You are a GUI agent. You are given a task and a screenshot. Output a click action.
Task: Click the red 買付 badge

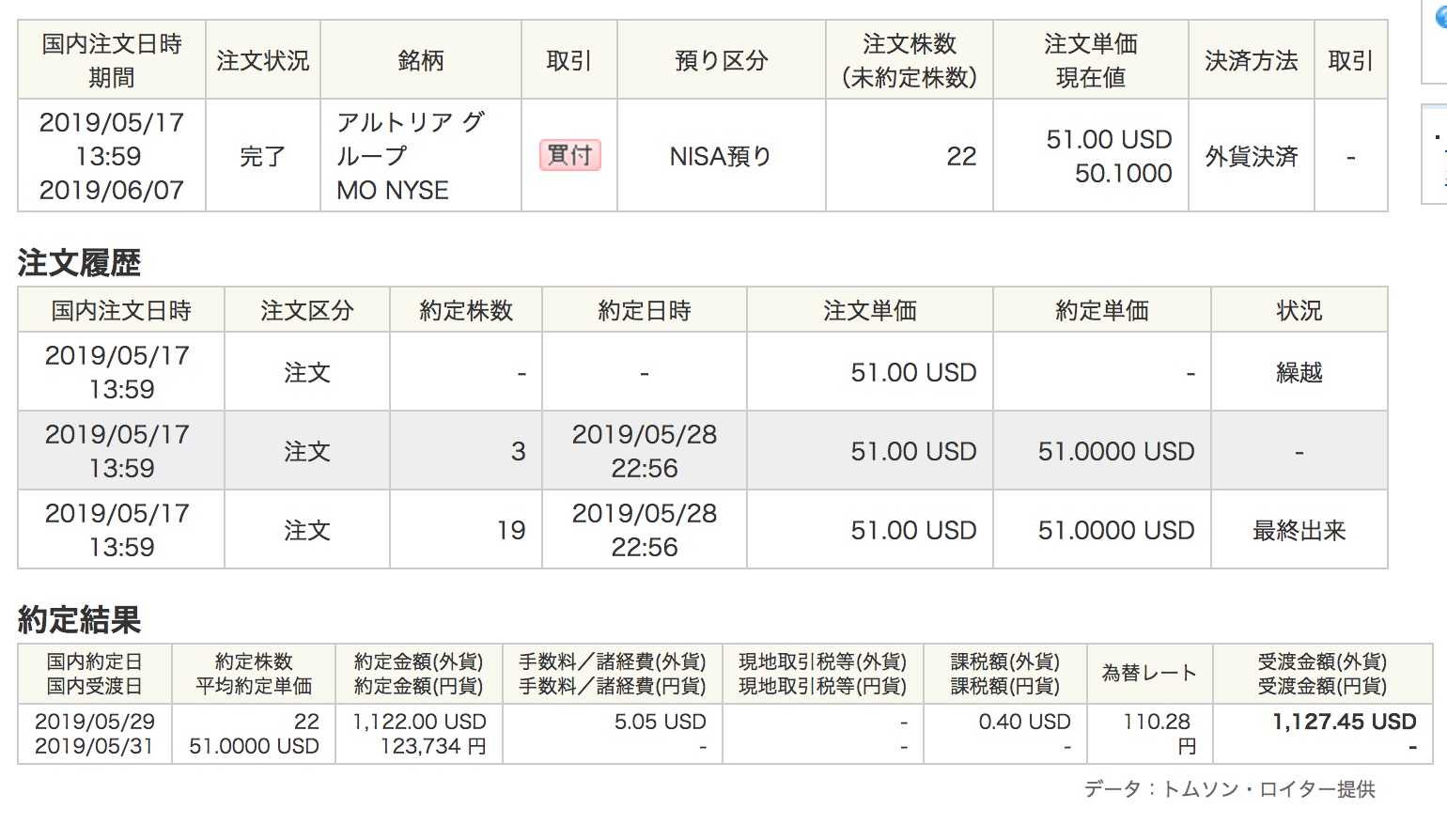(x=569, y=155)
